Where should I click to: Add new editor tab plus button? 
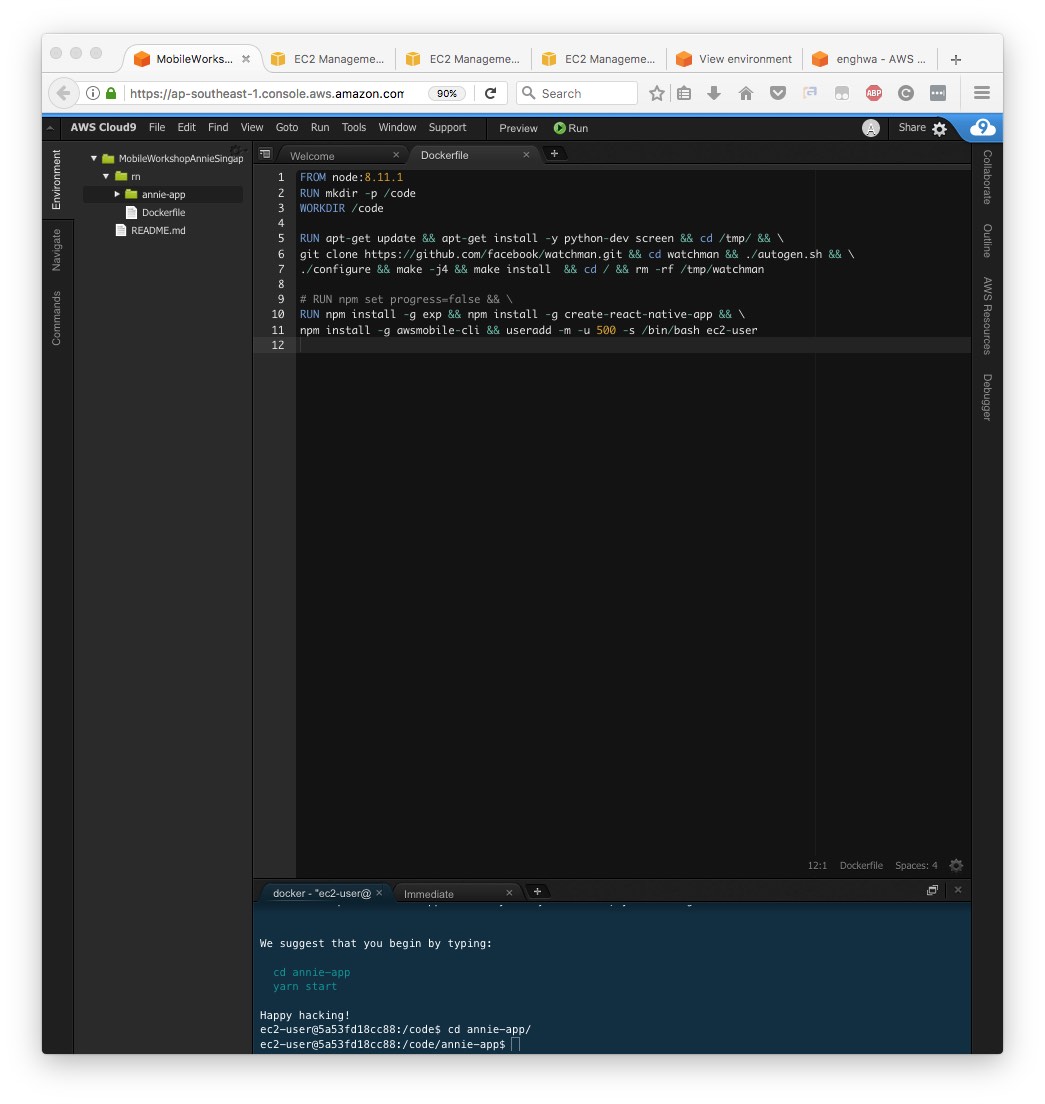pyautogui.click(x=554, y=153)
